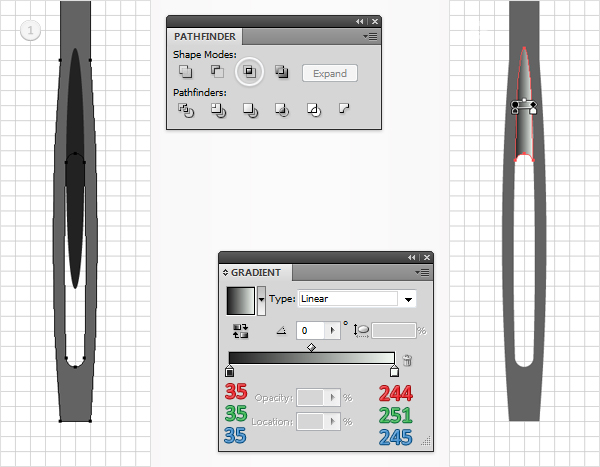The image size is (600, 467).
Task: Open the Opacity value dropdown arrow
Action: [x=333, y=398]
